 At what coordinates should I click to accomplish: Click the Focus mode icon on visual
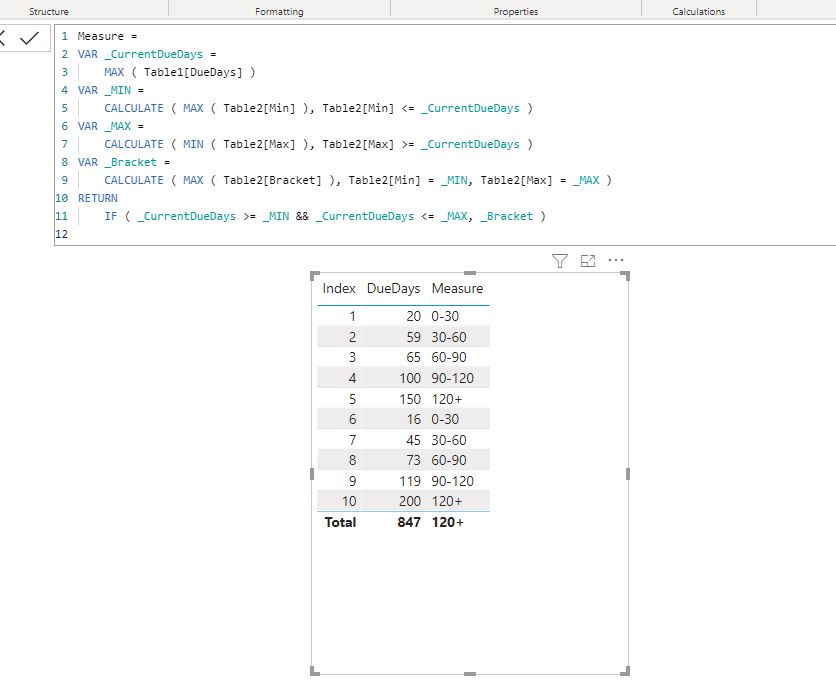click(x=588, y=261)
